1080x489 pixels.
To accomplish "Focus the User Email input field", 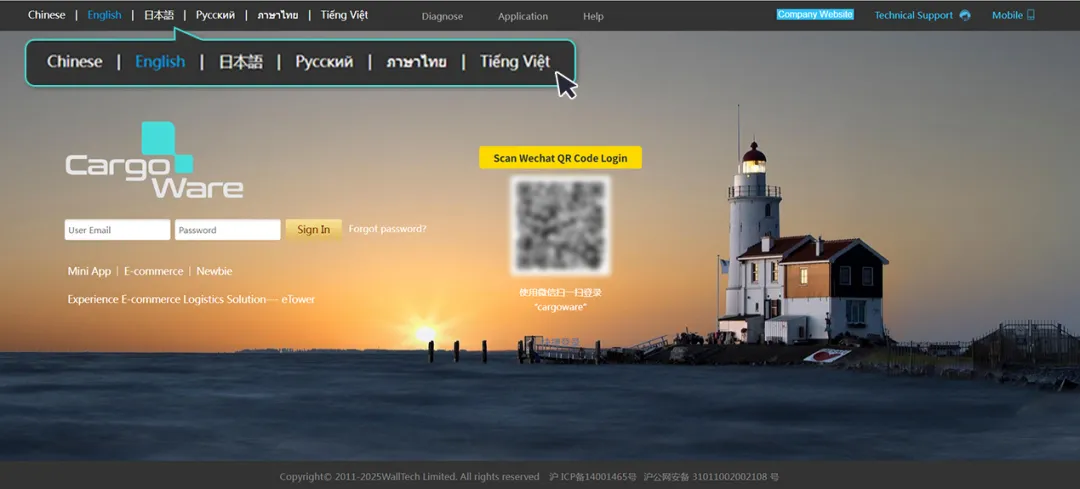I will pos(117,230).
